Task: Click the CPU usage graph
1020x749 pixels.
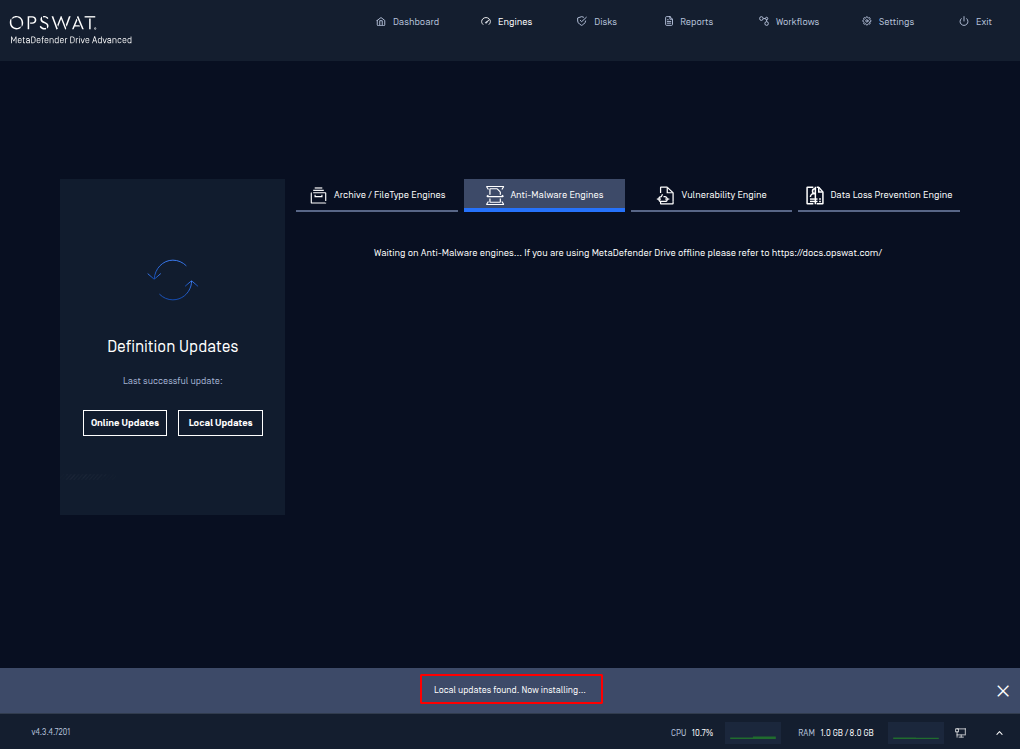Action: coord(753,733)
